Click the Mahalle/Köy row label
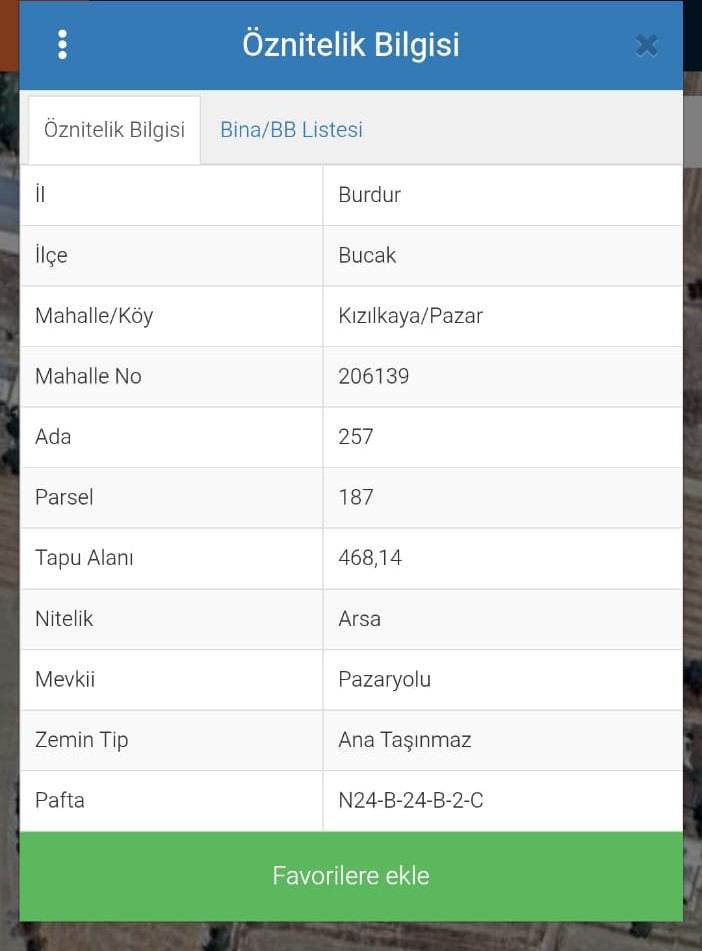The image size is (702, 951). [x=94, y=317]
